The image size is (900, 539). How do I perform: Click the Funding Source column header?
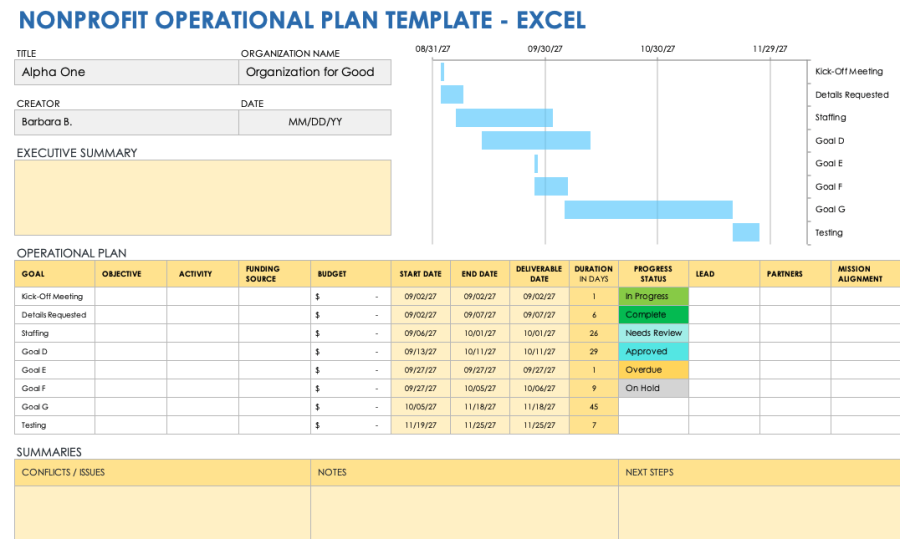274,274
